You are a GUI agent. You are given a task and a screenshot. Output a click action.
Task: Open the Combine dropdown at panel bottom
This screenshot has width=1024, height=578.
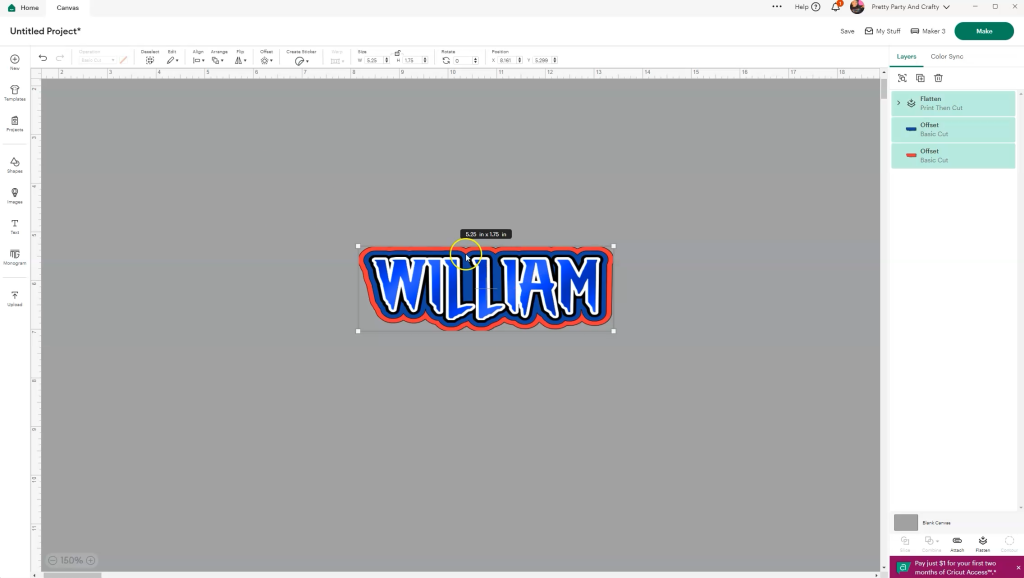click(931, 543)
